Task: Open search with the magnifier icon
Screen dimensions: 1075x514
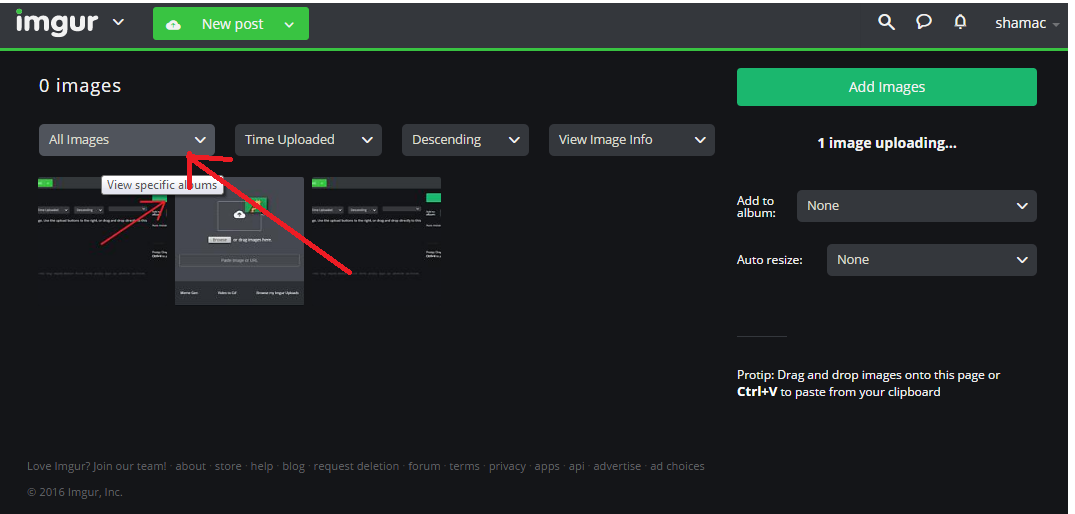Action: 886,22
